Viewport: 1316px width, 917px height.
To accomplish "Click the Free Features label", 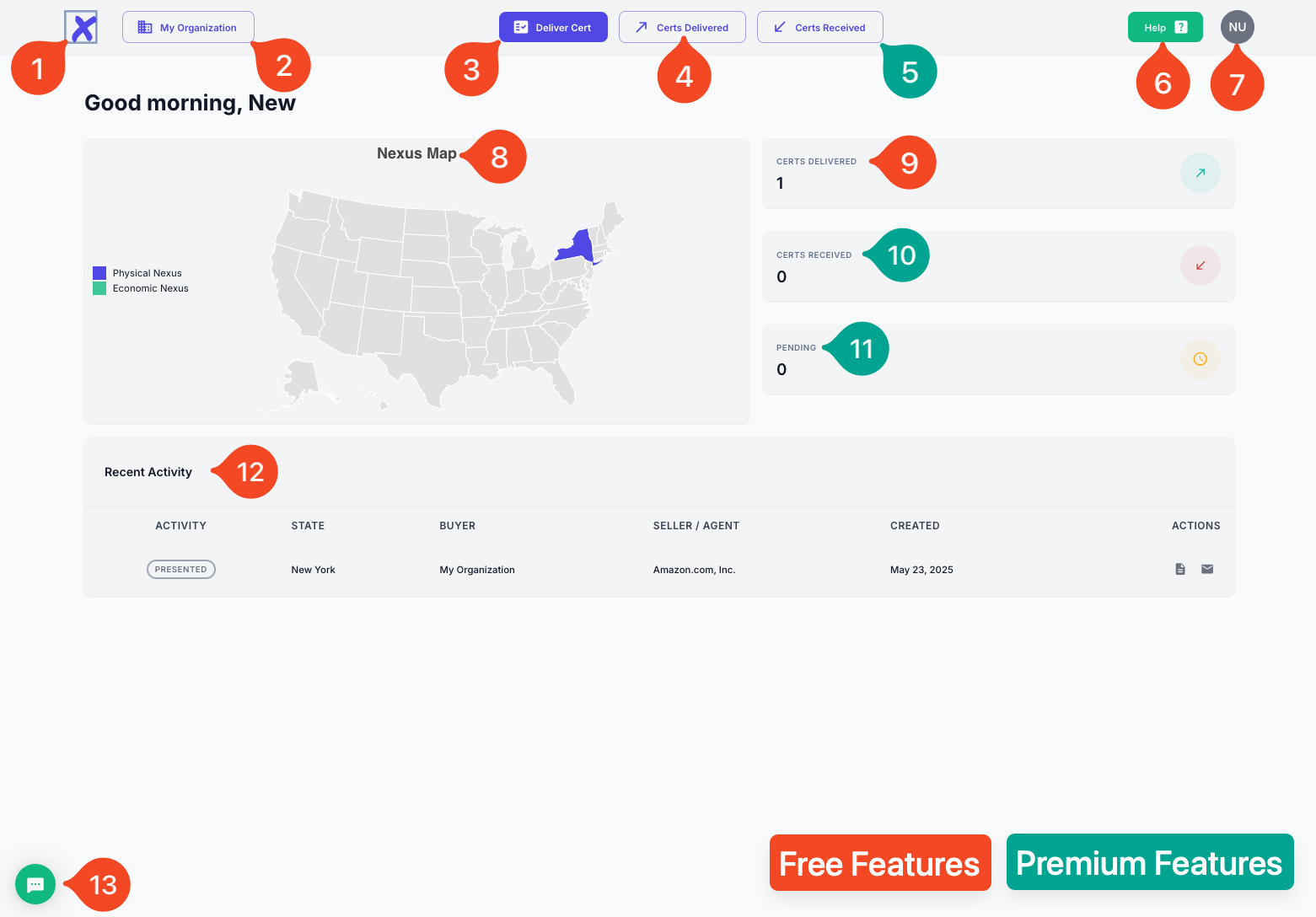I will [x=879, y=863].
